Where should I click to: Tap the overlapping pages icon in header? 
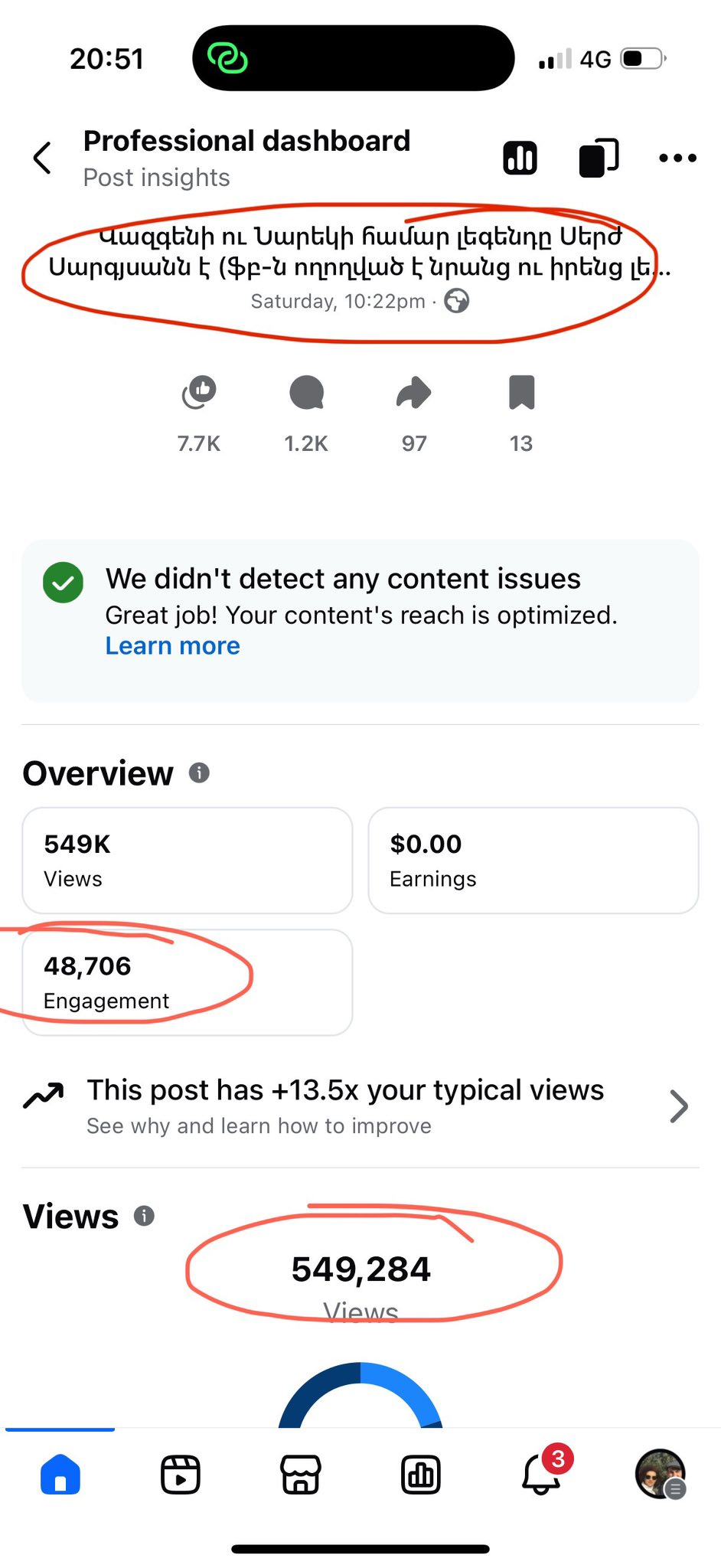point(598,158)
